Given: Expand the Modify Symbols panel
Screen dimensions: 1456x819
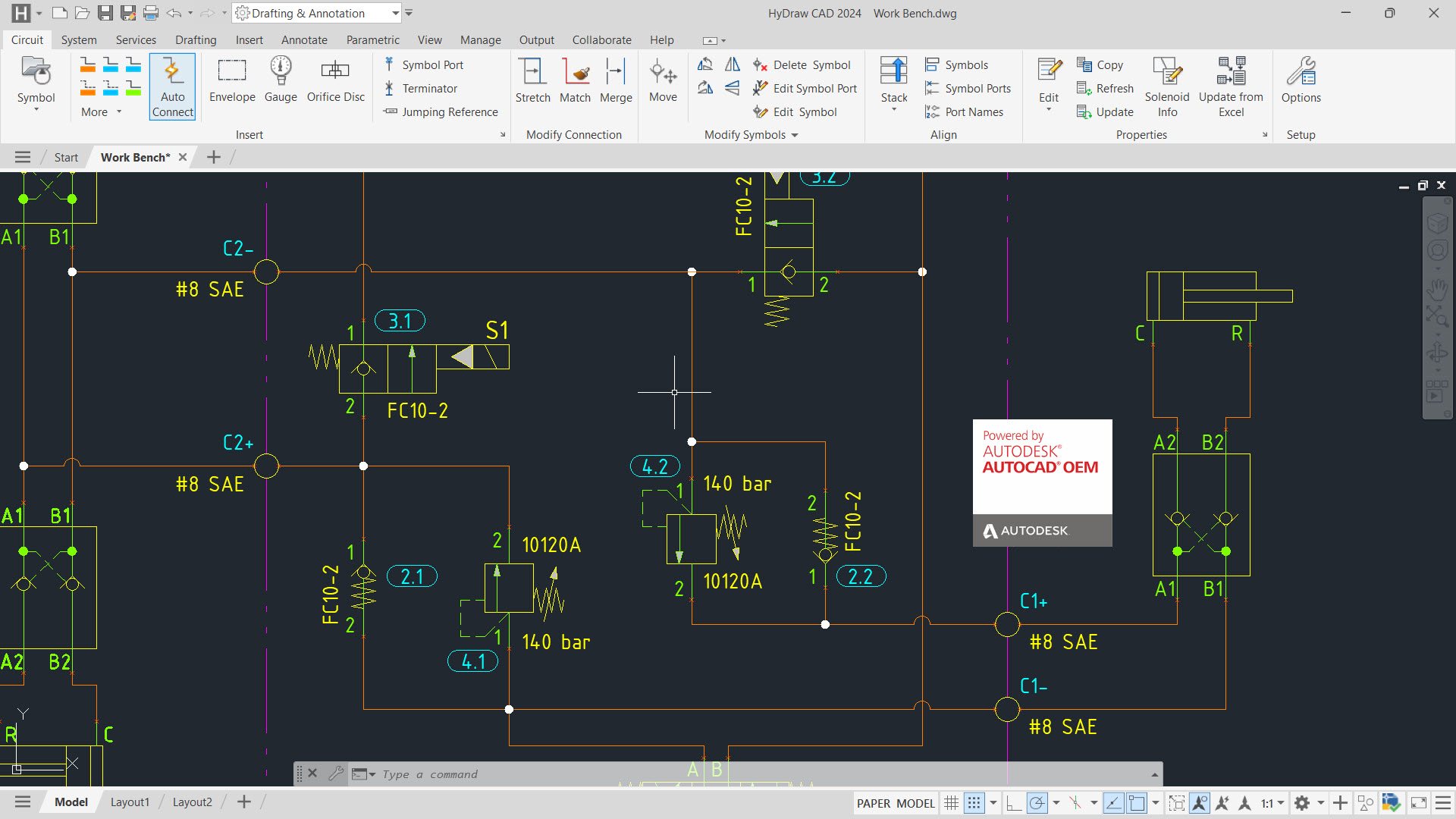Looking at the screenshot, I should click(751, 135).
